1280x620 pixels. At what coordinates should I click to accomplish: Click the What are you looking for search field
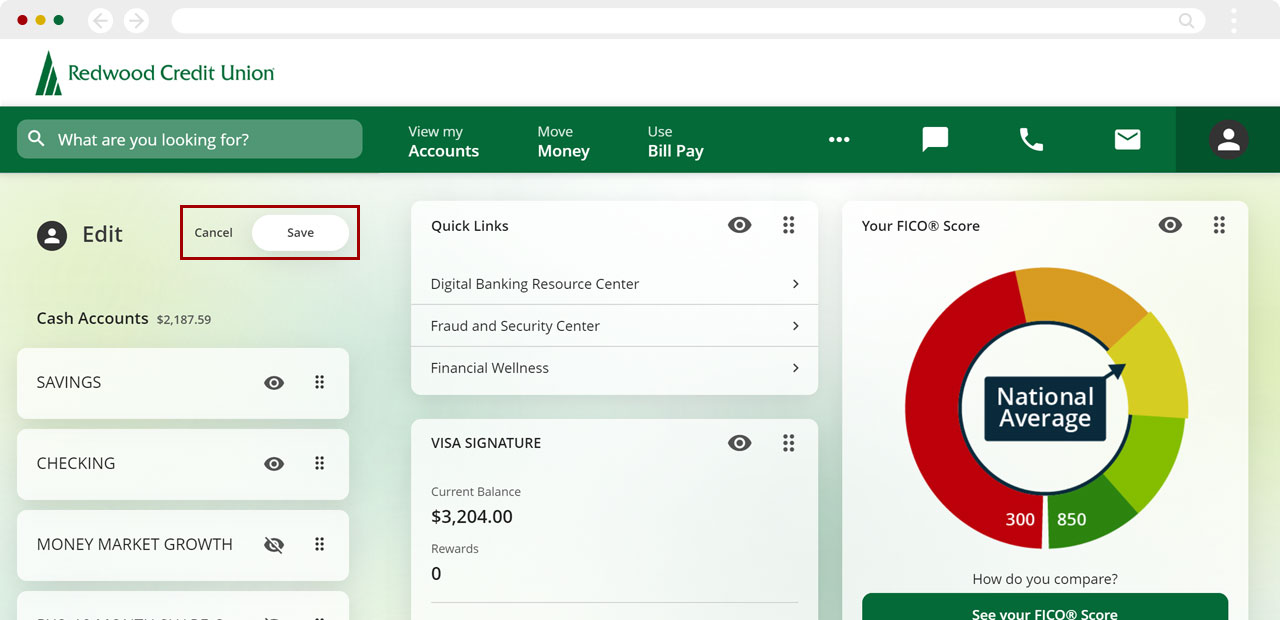[x=190, y=139]
